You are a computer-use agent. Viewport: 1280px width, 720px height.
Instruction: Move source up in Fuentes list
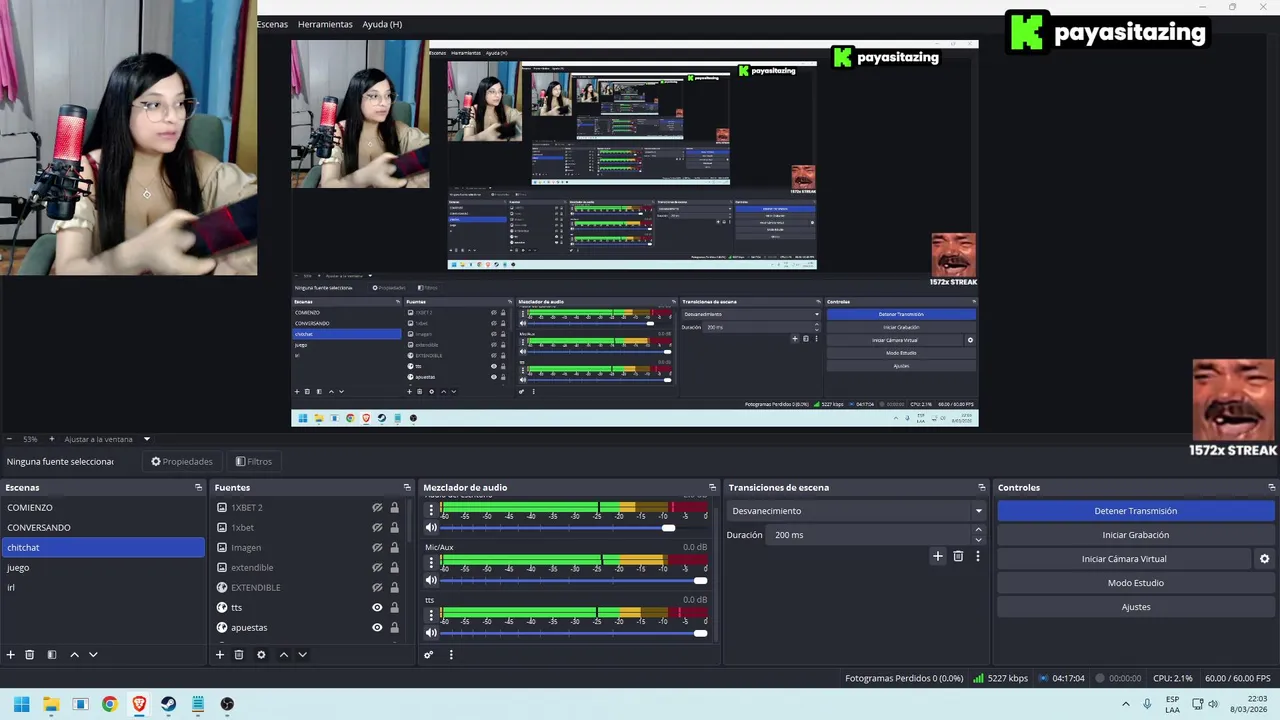click(283, 655)
